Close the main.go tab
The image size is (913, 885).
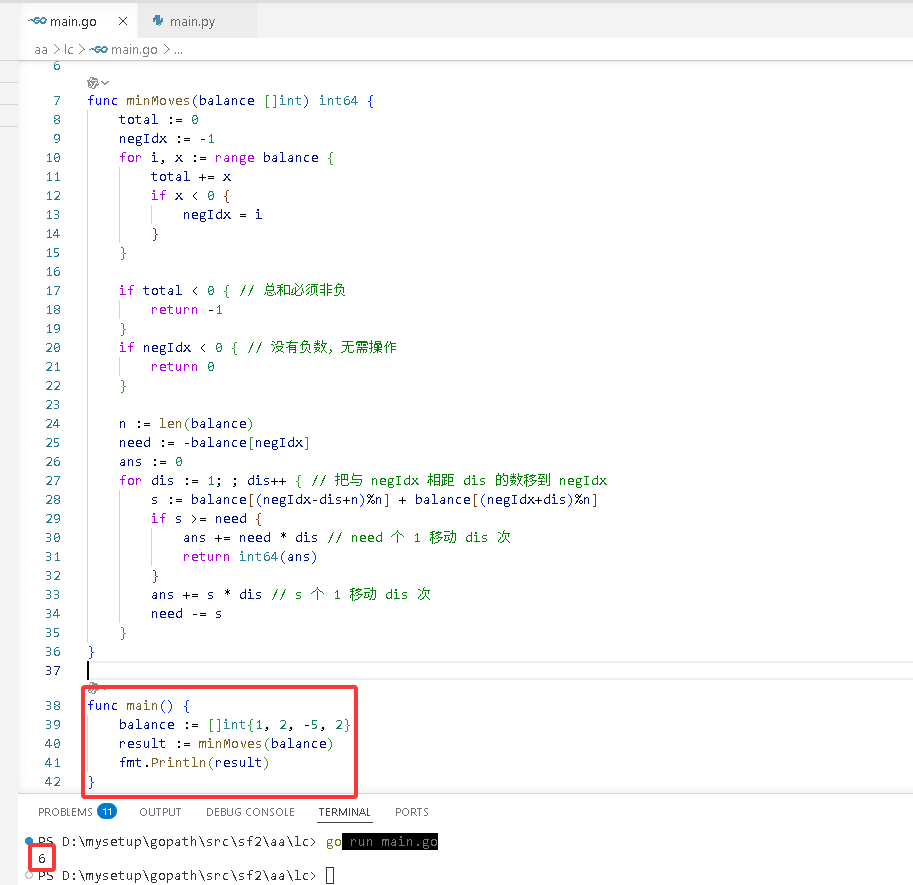(123, 22)
